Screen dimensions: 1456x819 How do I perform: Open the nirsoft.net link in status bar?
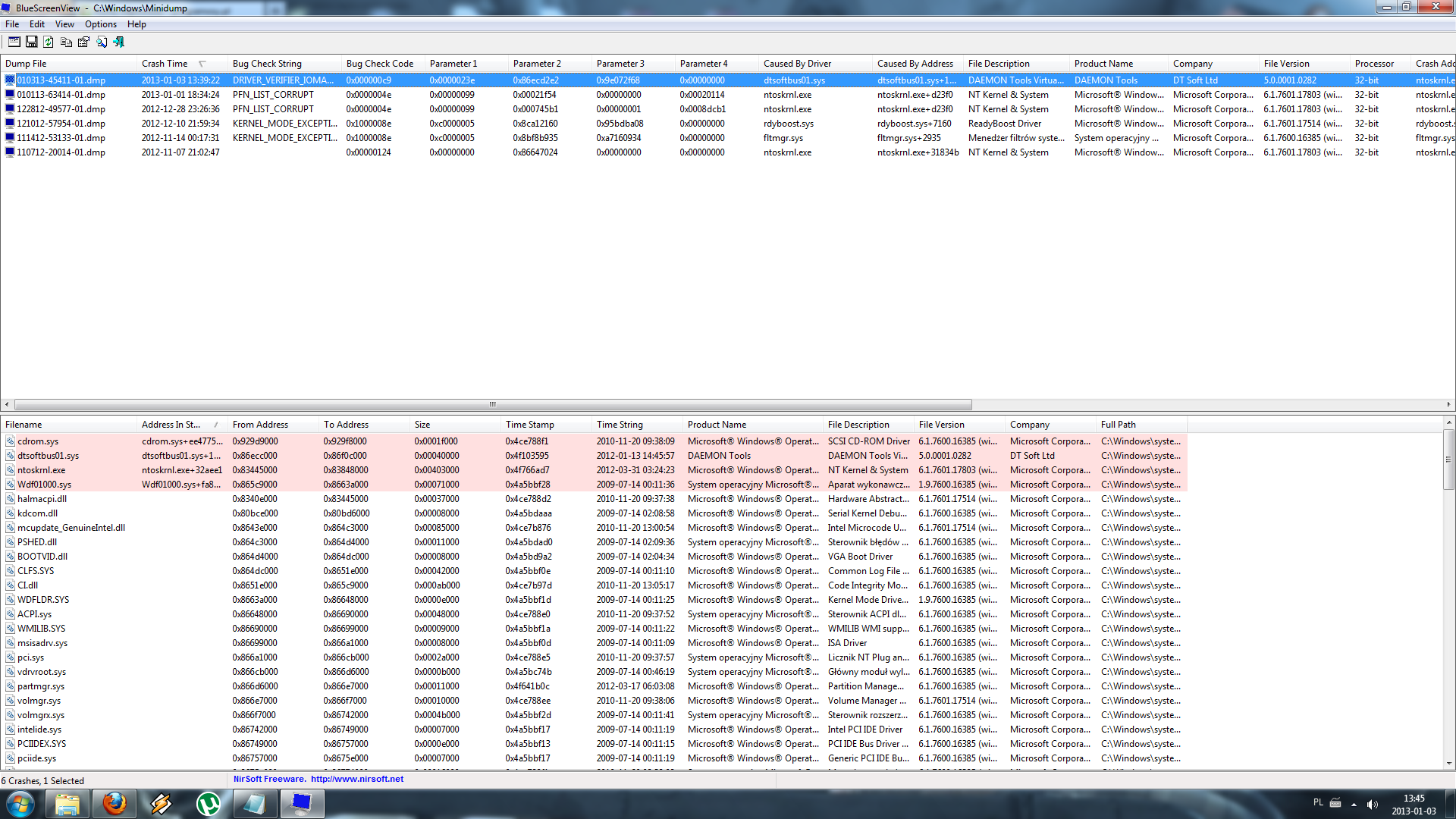pos(356,779)
